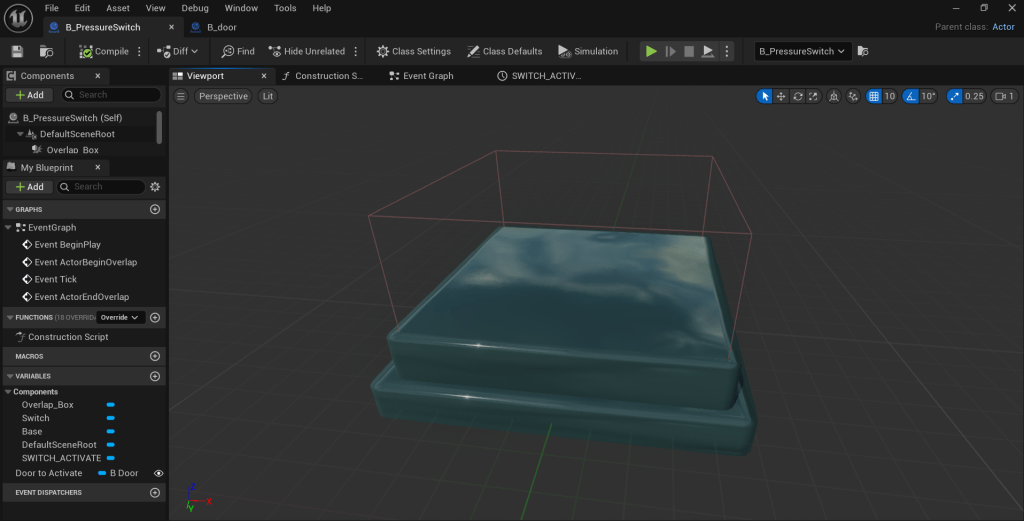Add a new variable with plus icon

(155, 376)
